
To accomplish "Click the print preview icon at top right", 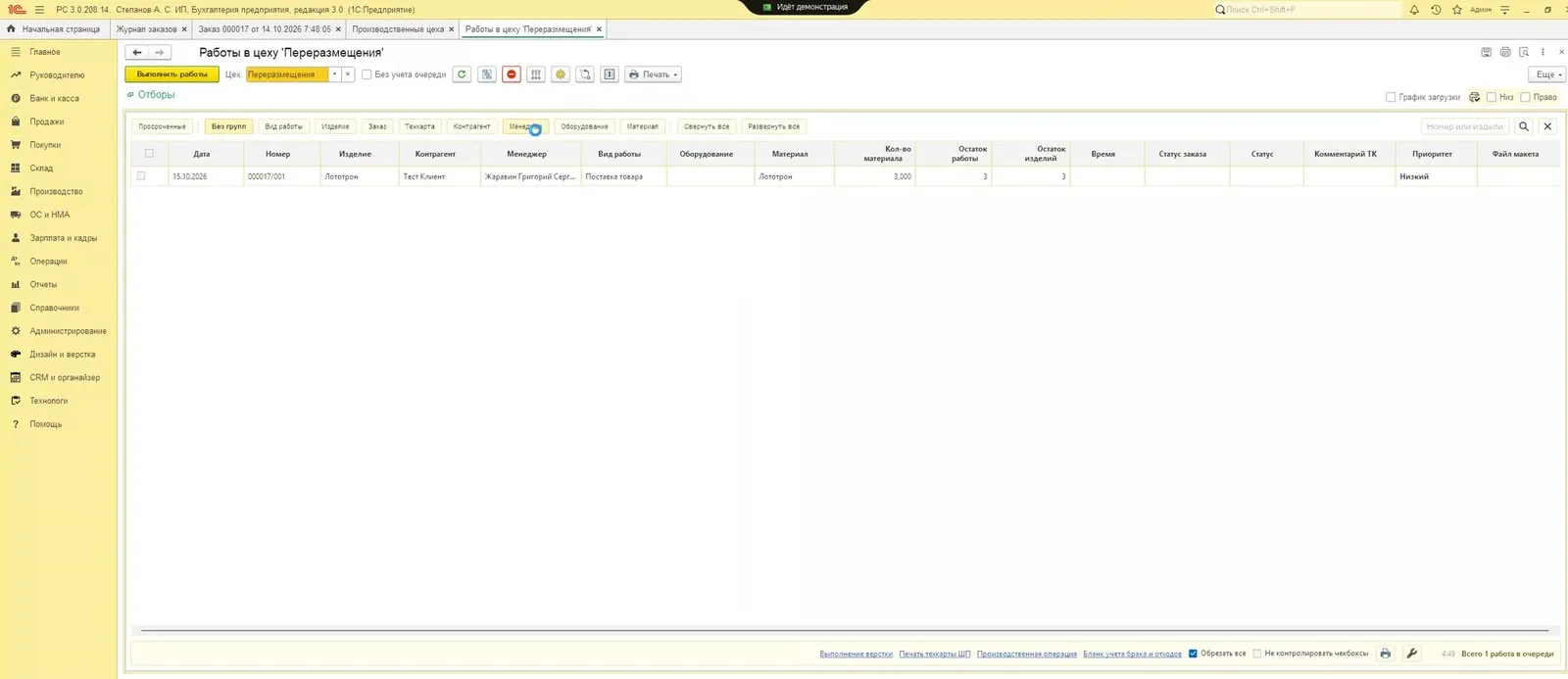I will 1524,52.
